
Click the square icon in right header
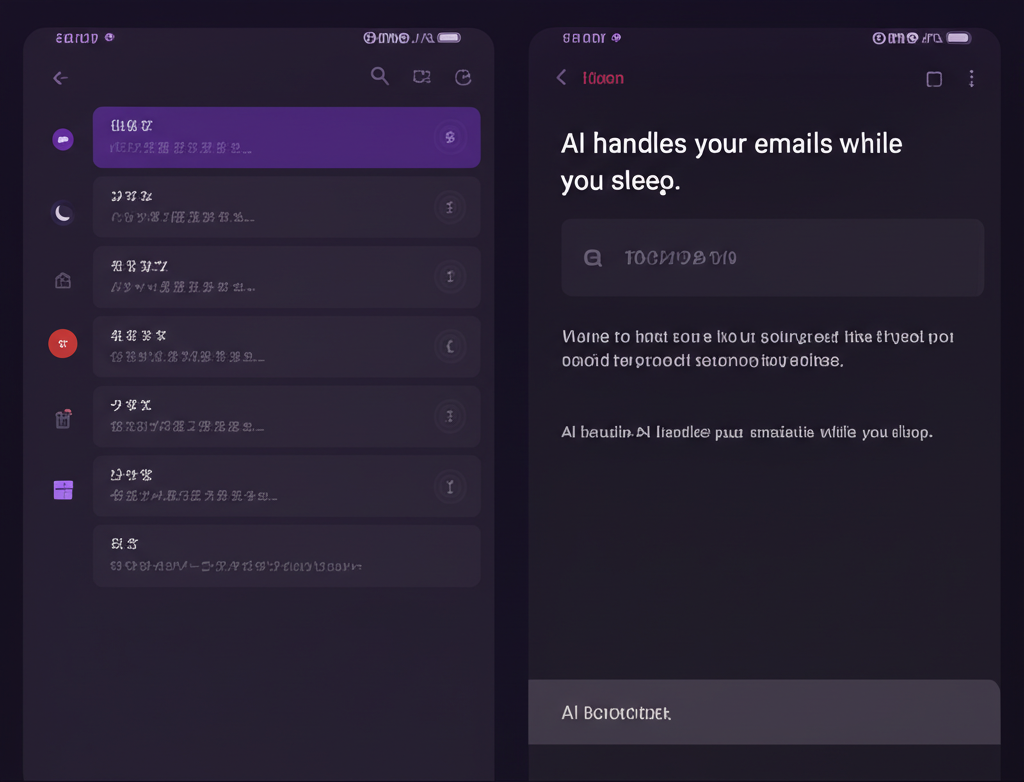[x=934, y=79]
